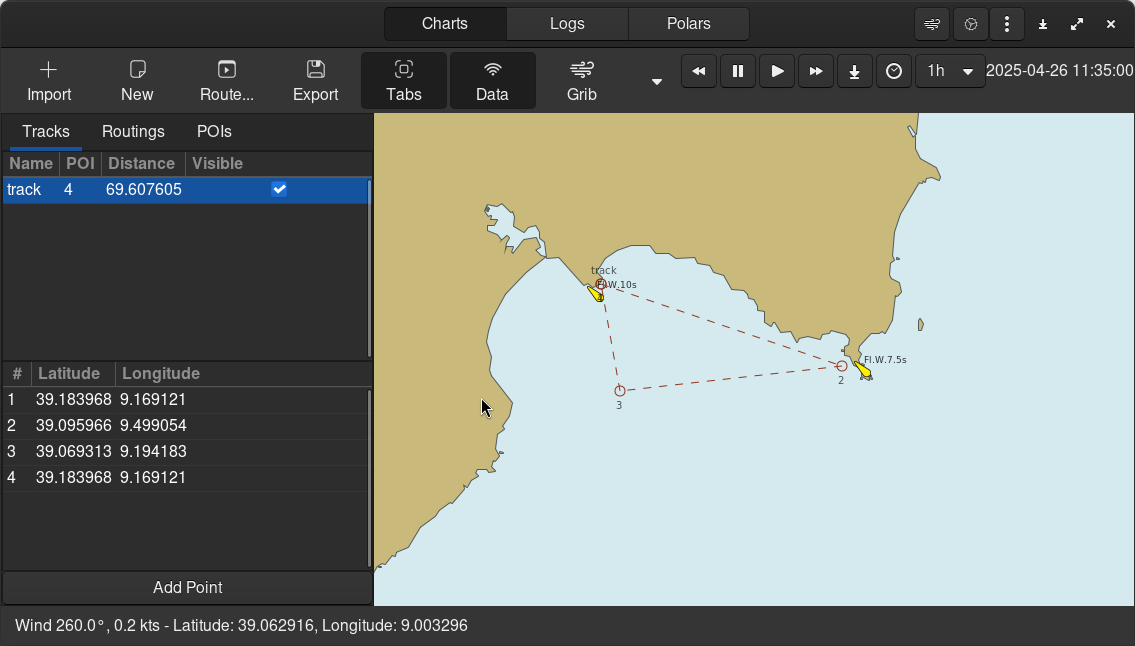
Task: Toggle the Data connection button
Action: tap(492, 81)
